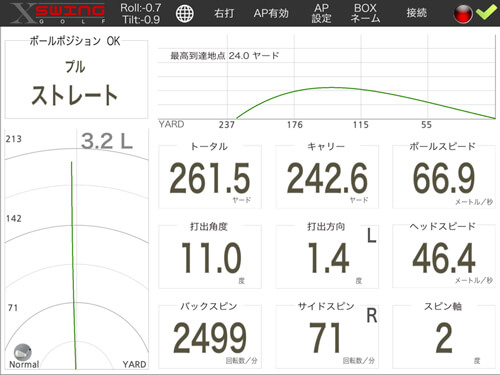Open BOX ネーム menu
Screen dimensions: 500x375
[x=365, y=13]
